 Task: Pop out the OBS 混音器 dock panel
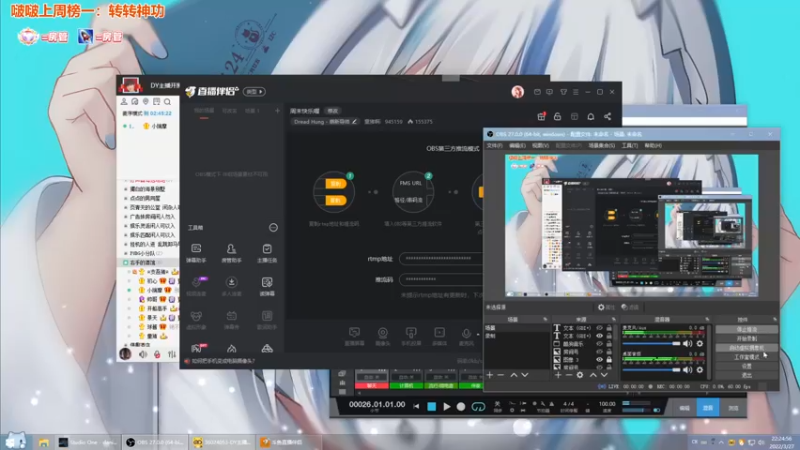(707, 319)
